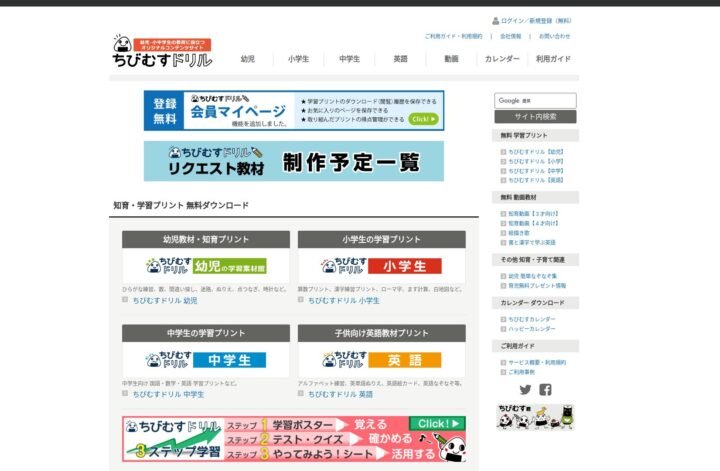Click the user icon beside ログイン
Viewport: 720px width, 471px height.
coord(495,20)
